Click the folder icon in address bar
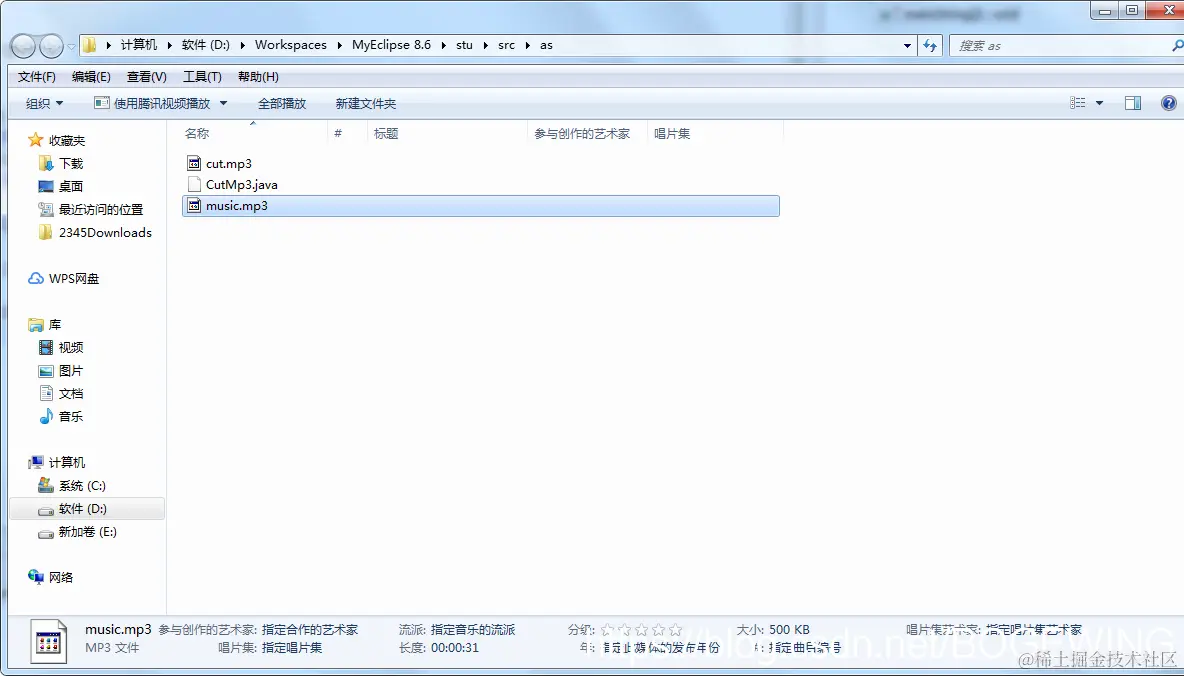The image size is (1184, 676). click(88, 44)
